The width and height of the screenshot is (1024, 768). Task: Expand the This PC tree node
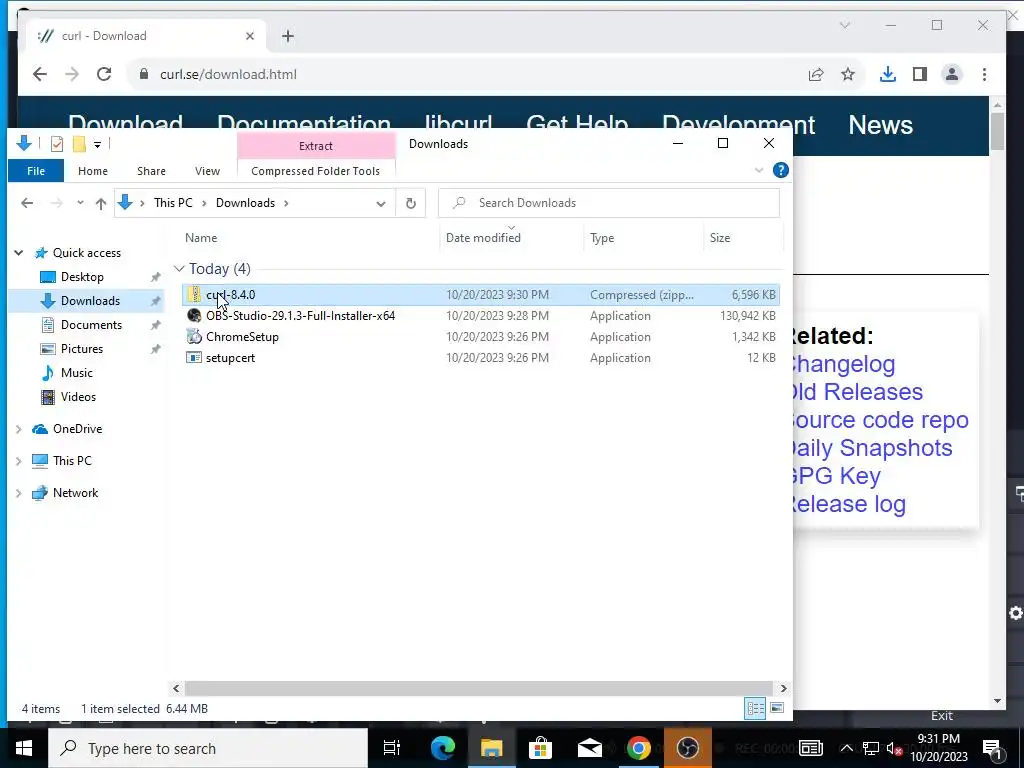pyautogui.click(x=18, y=461)
